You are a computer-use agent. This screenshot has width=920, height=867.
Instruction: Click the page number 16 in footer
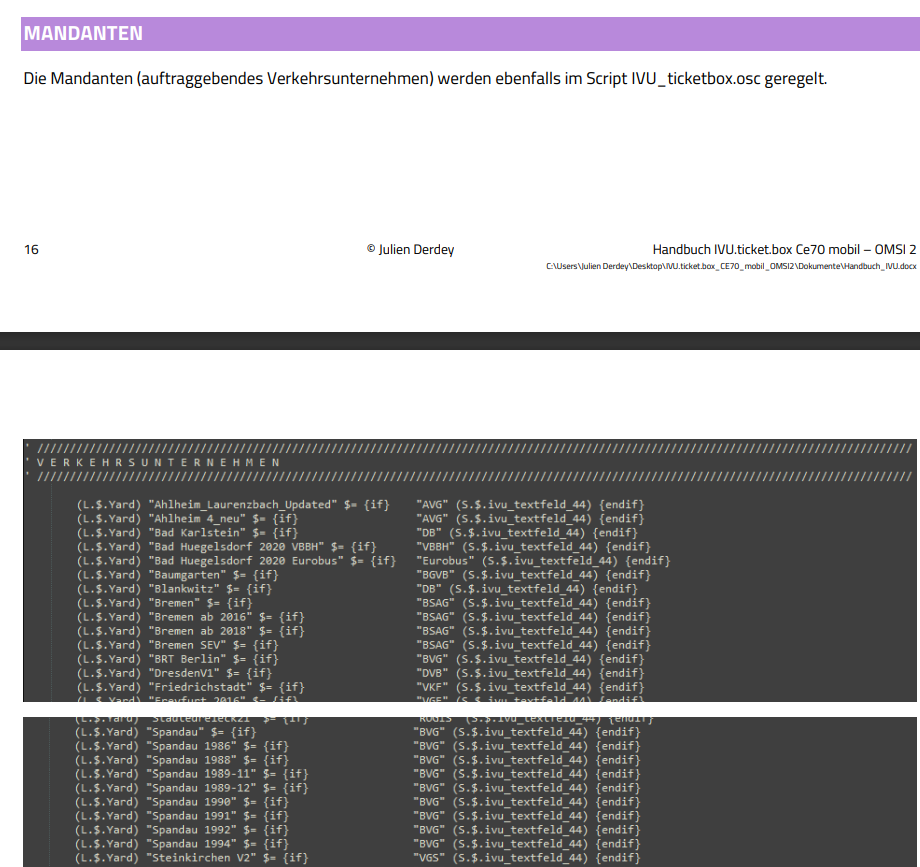point(31,249)
